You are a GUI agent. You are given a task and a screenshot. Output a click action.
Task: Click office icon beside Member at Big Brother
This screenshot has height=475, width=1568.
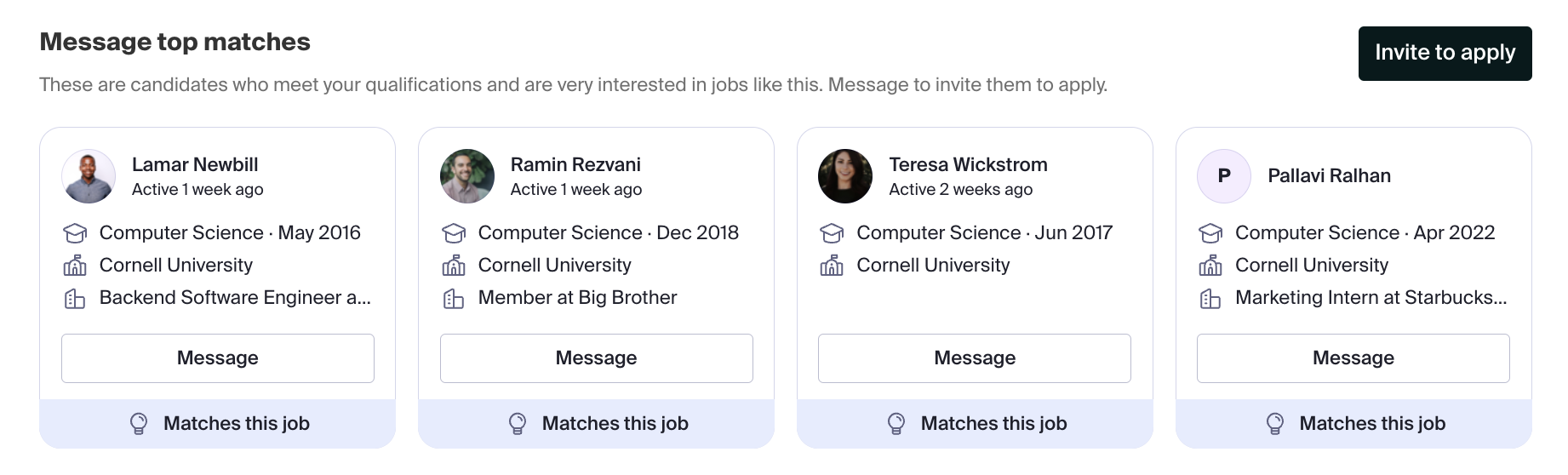click(x=454, y=299)
